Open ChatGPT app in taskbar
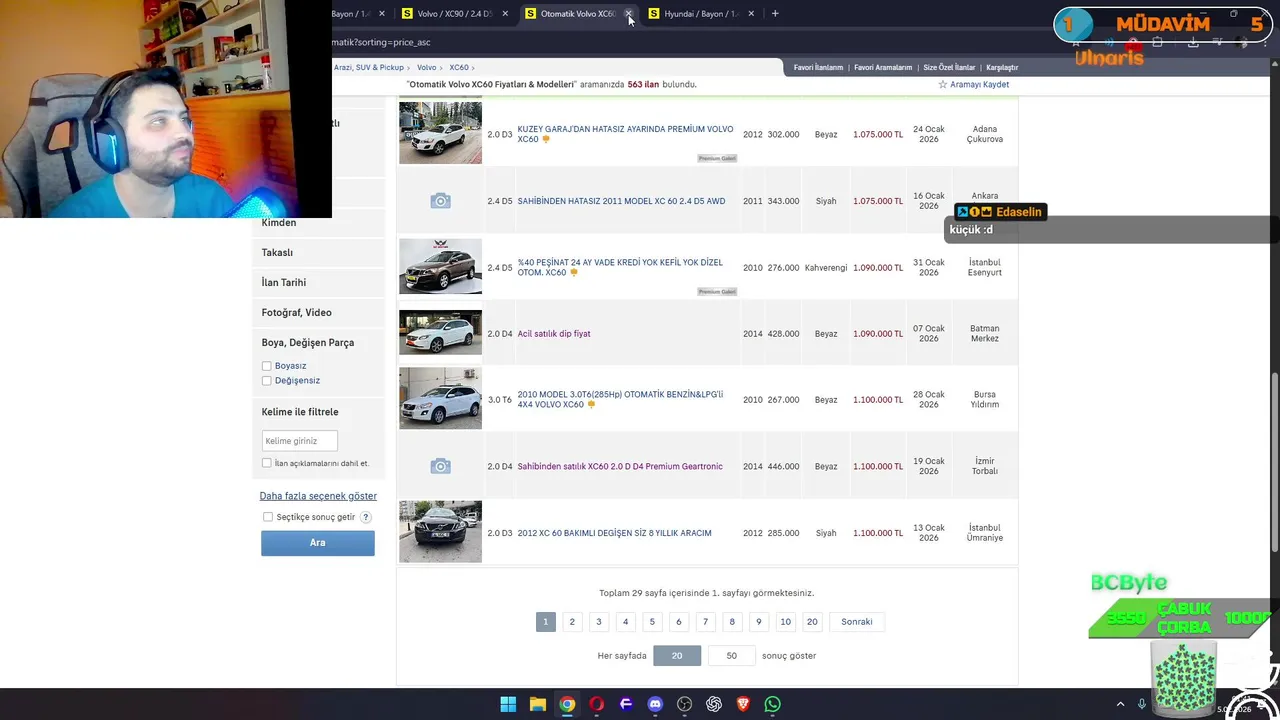1280x720 pixels. click(714, 704)
